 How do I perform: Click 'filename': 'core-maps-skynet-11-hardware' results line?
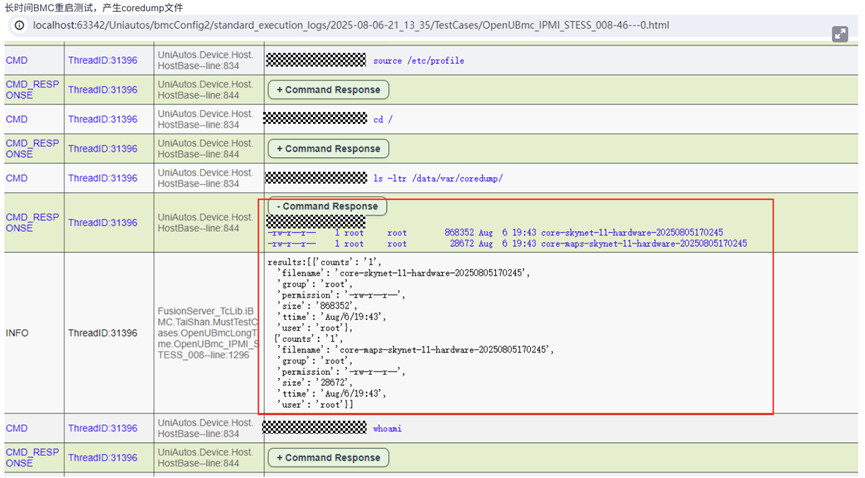[x=415, y=349]
